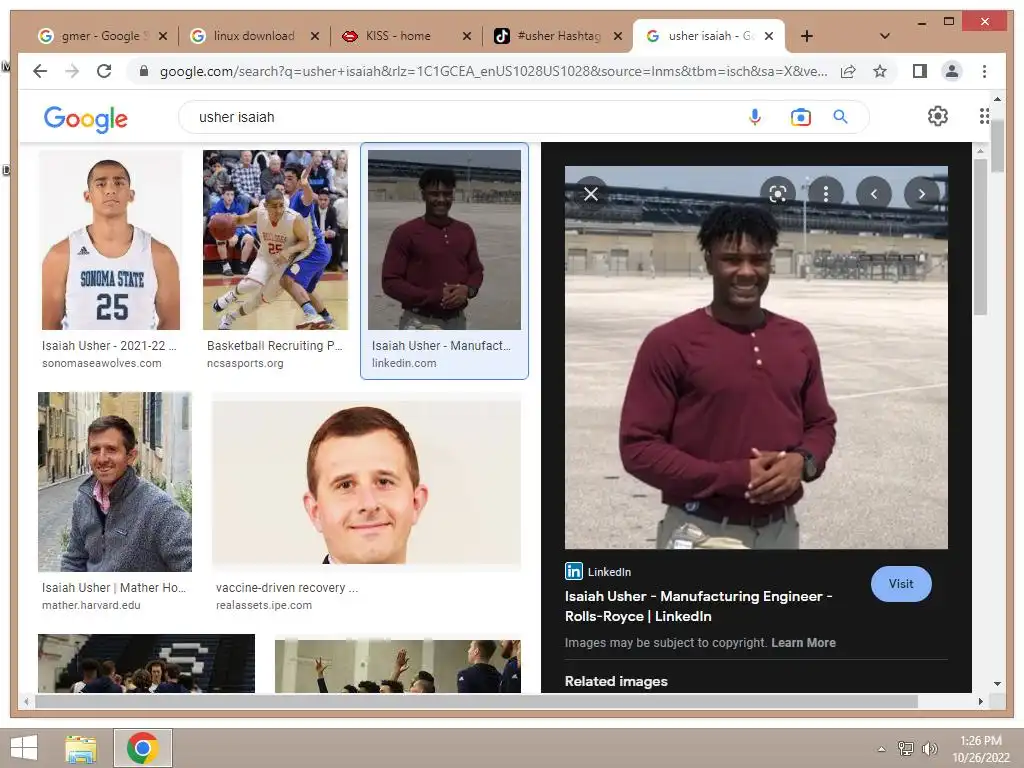Open the mather.harvard.edu gray fleece thumbnail
1024x768 pixels.
(x=115, y=482)
